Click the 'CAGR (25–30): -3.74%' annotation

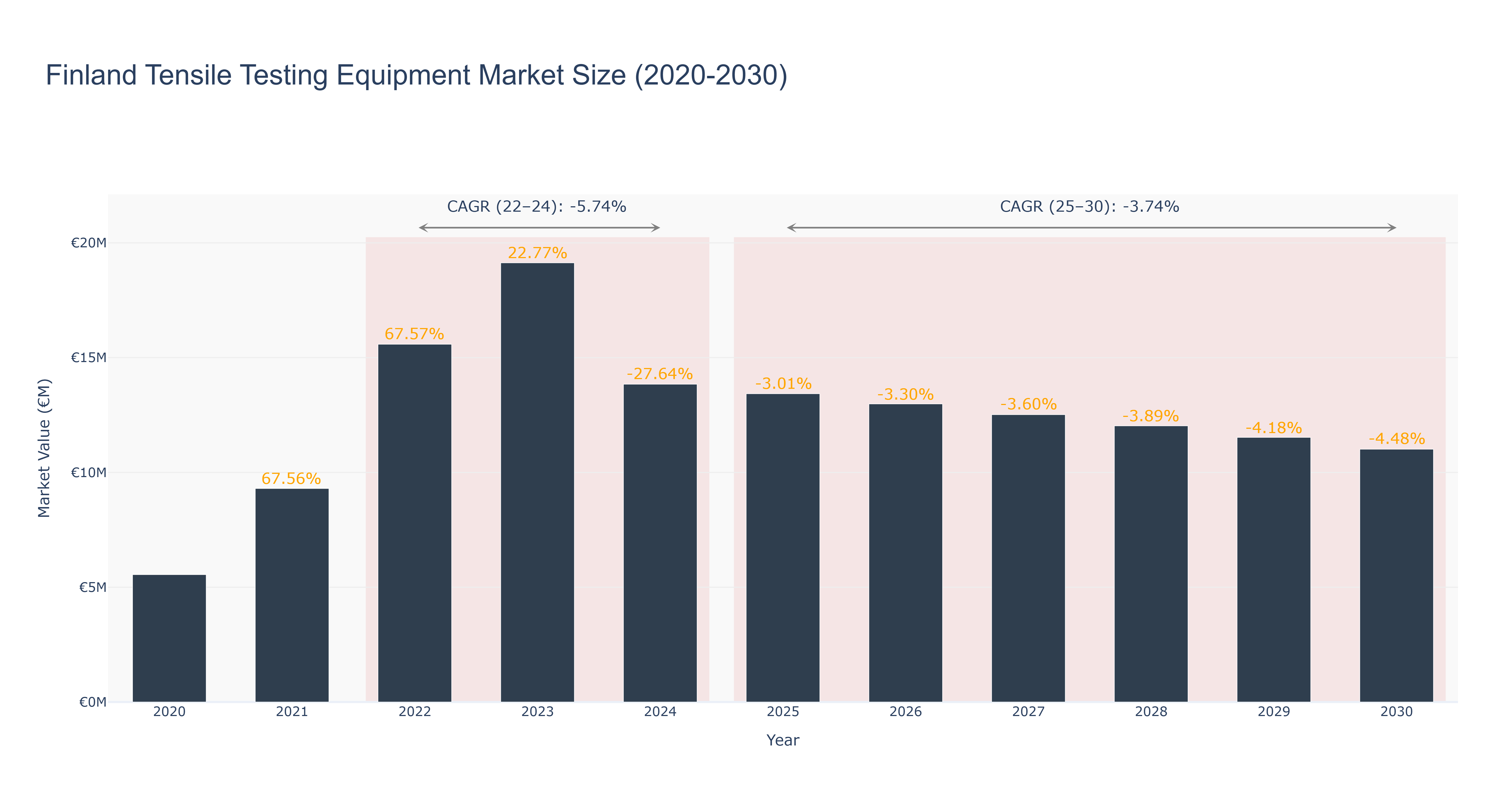(1089, 207)
